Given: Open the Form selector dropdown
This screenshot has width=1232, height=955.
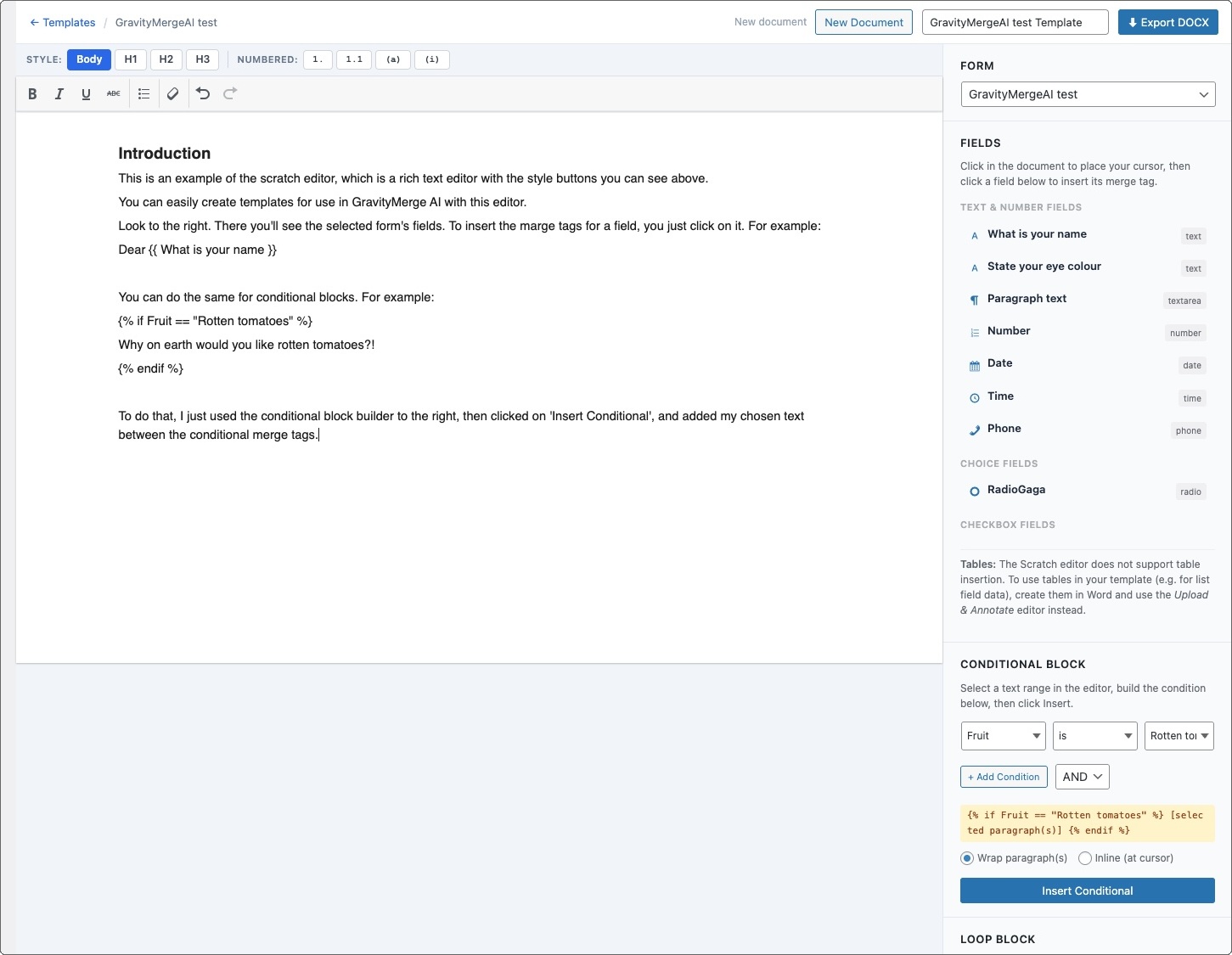Looking at the screenshot, I should 1088,94.
